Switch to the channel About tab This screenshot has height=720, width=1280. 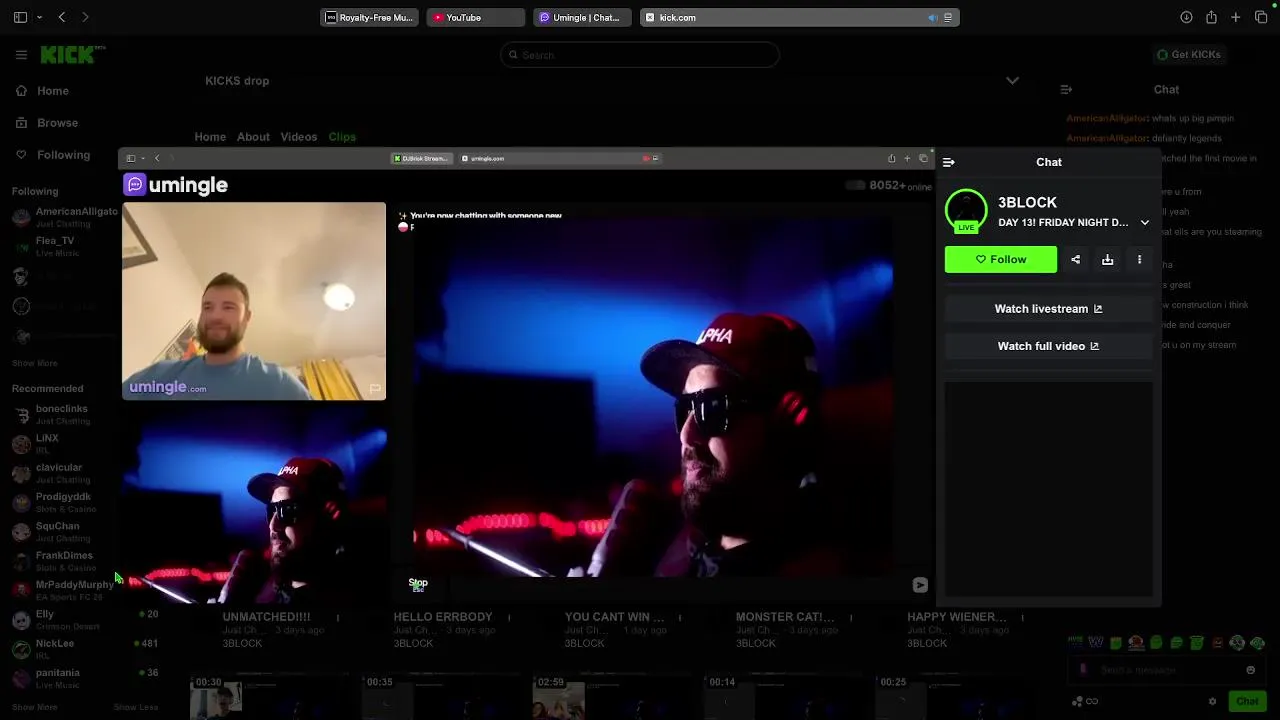tap(253, 137)
